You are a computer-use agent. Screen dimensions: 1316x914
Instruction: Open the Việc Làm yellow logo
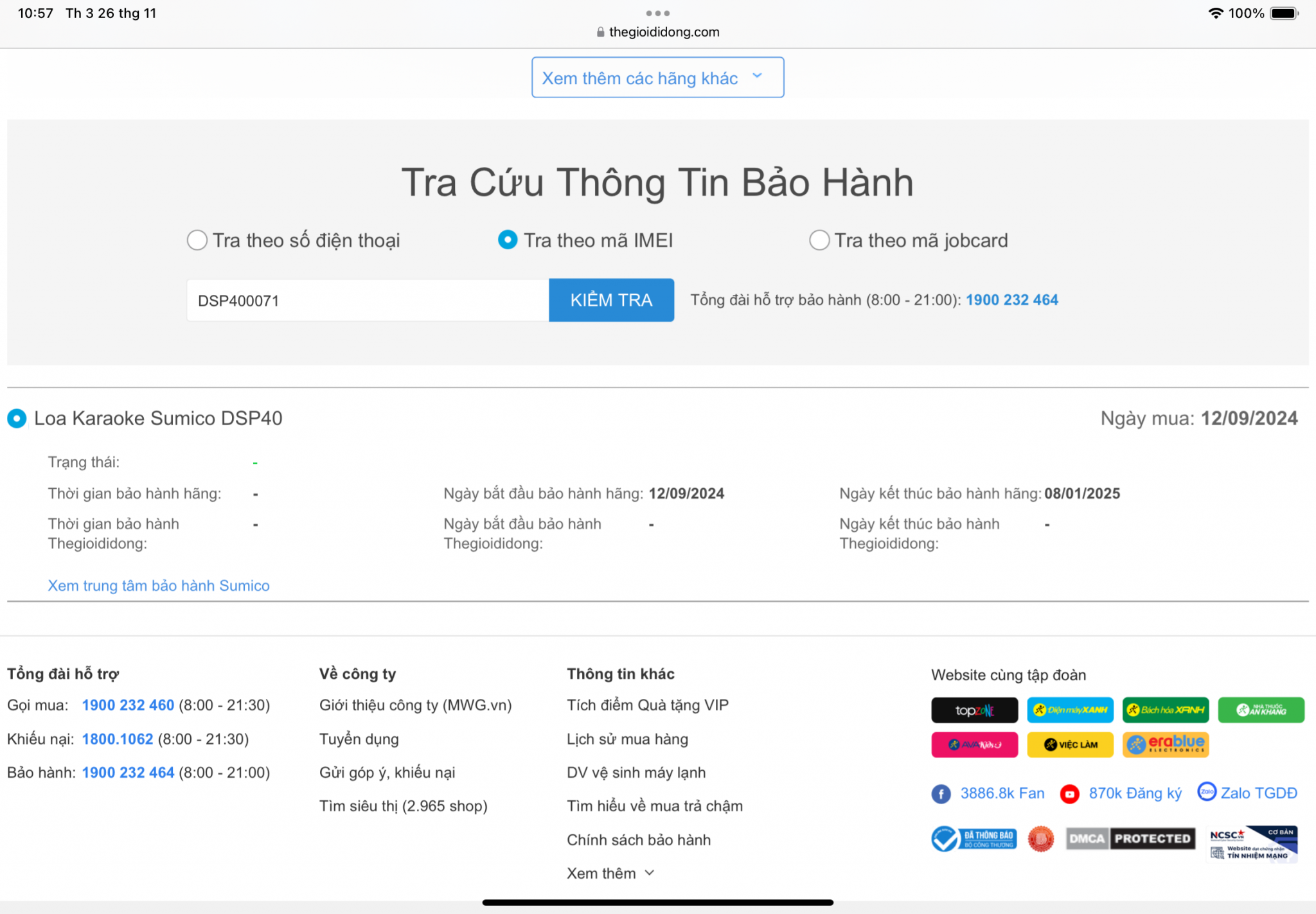[x=1070, y=744]
